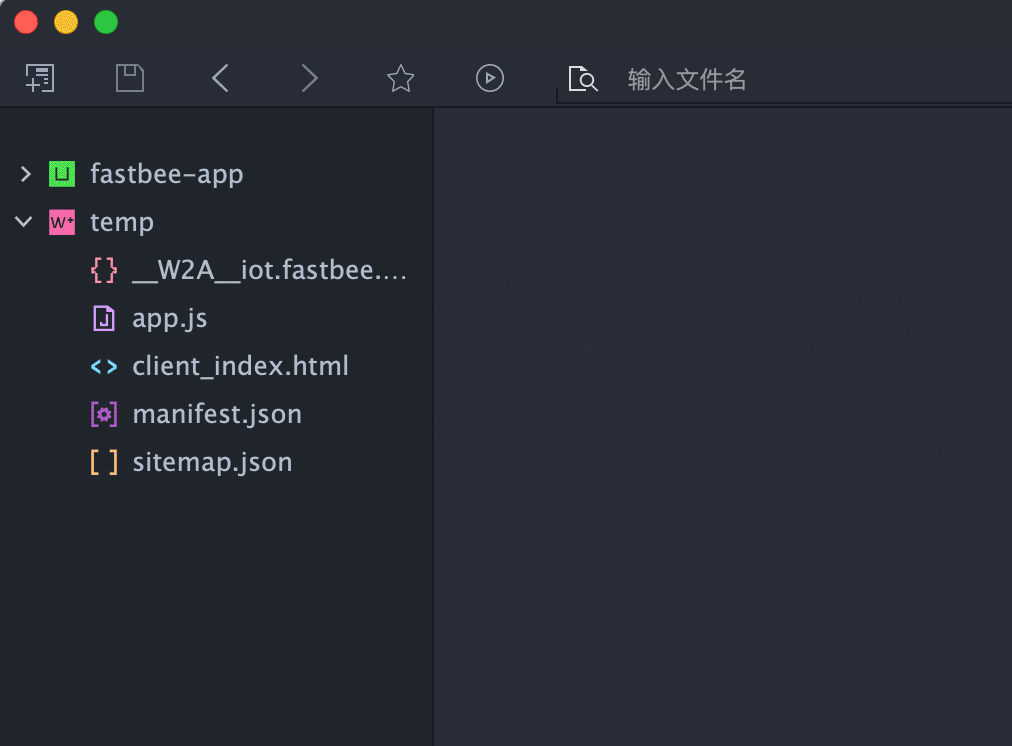Open sitemap.json file

212,462
